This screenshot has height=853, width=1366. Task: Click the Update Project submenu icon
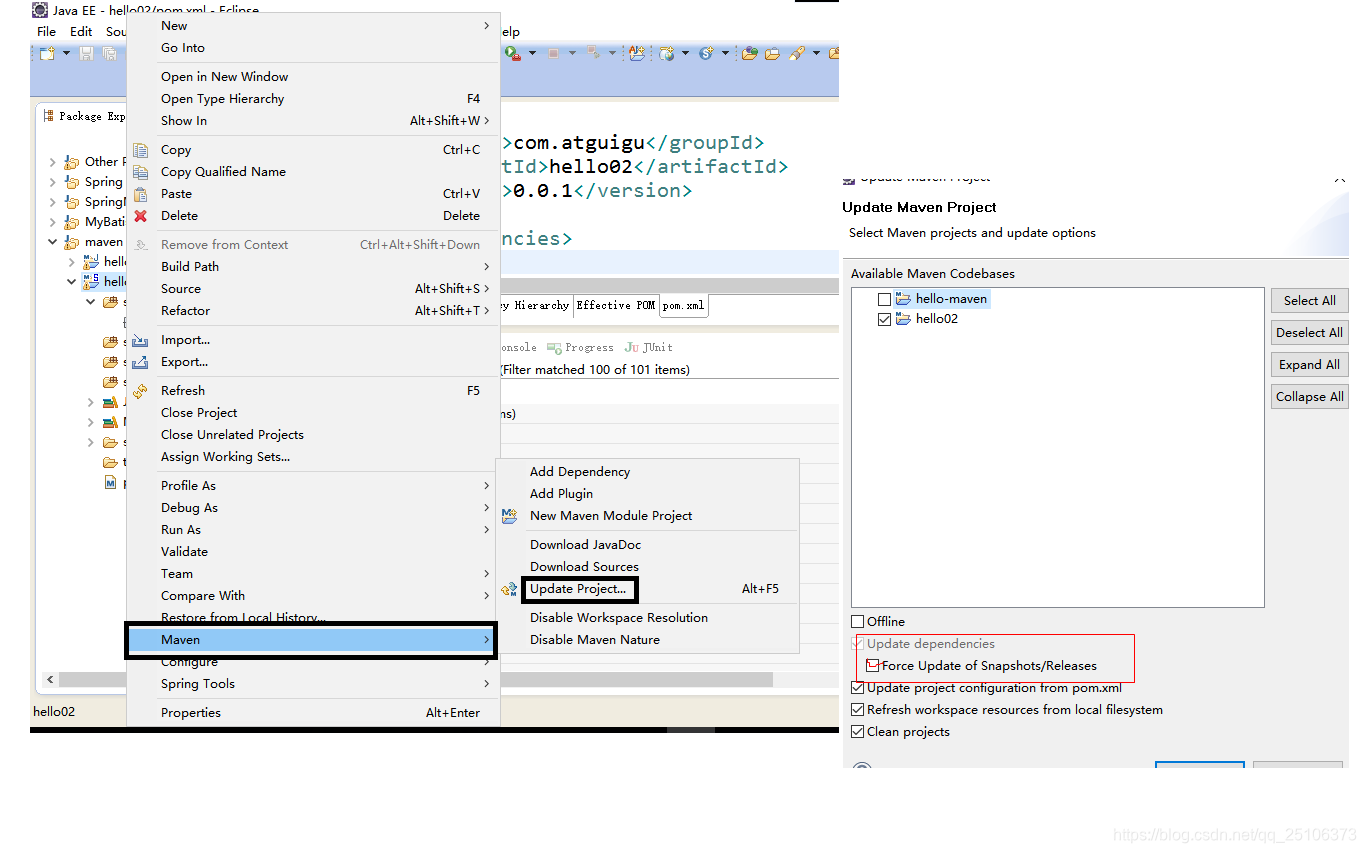pos(510,589)
